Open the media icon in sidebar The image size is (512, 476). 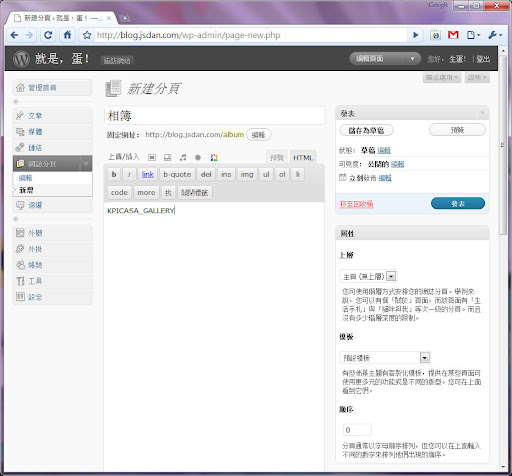click(20, 132)
